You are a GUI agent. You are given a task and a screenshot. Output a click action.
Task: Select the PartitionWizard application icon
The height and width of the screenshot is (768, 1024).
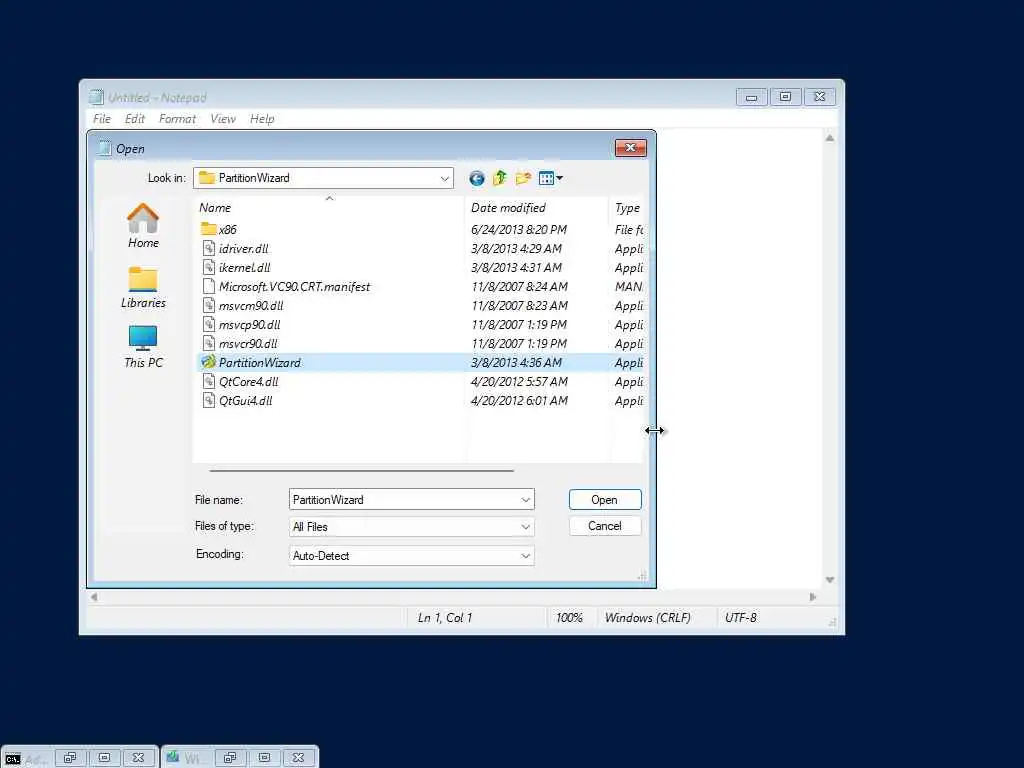(x=208, y=362)
